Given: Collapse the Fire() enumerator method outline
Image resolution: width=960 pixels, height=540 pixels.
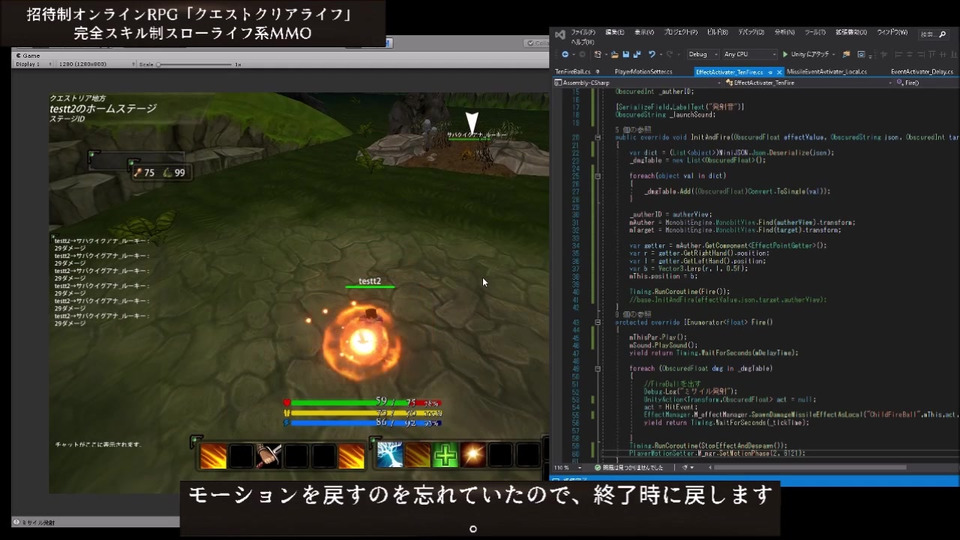Looking at the screenshot, I should (x=598, y=322).
